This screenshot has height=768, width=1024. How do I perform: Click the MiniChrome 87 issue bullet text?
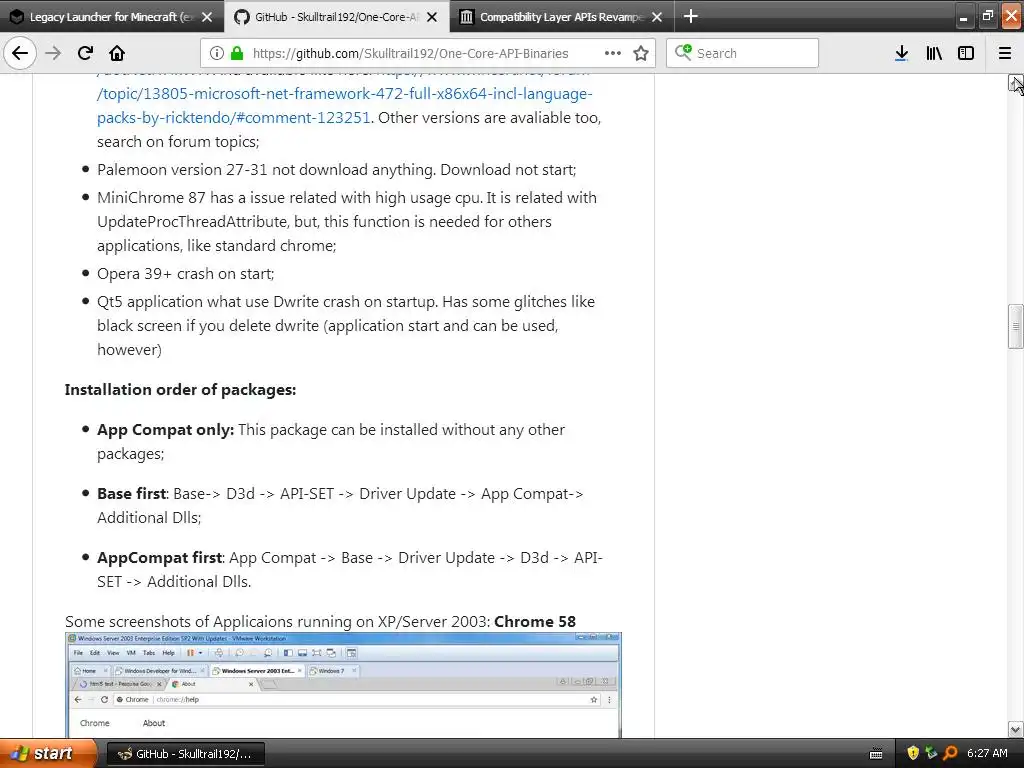point(347,221)
